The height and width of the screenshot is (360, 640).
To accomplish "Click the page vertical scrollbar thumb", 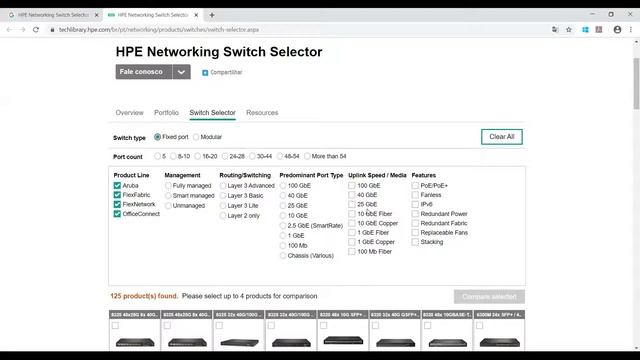I will [636, 83].
